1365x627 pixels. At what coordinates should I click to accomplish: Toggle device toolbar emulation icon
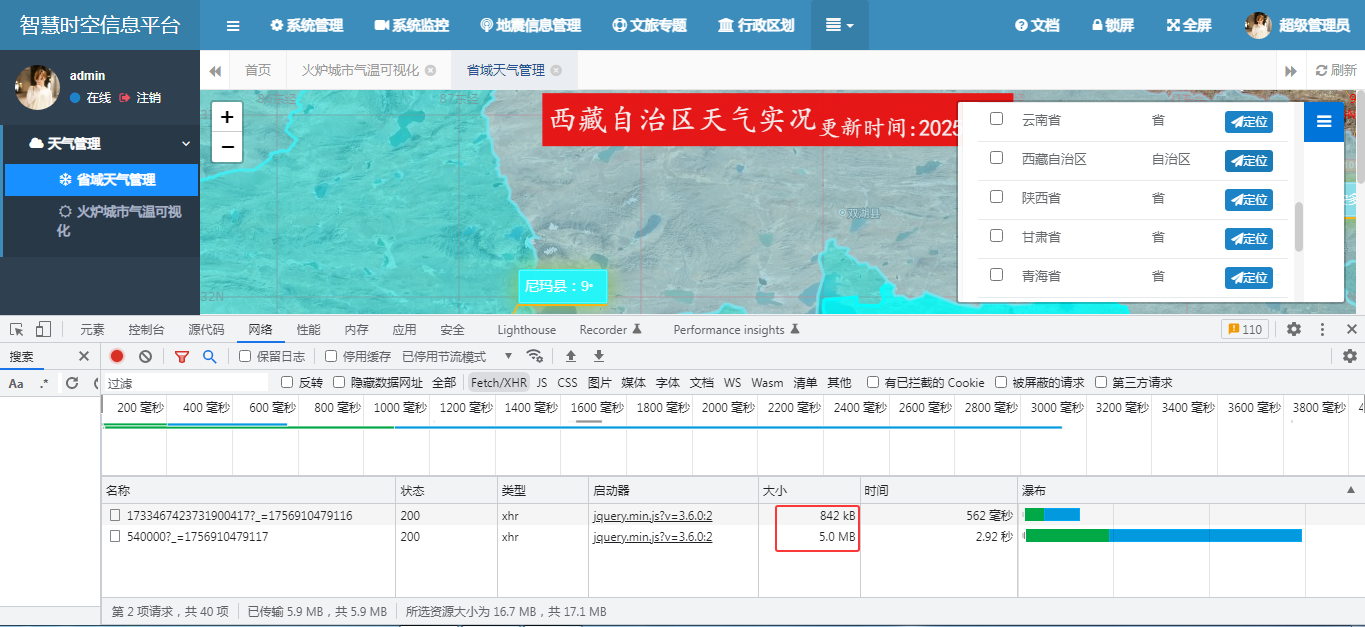(x=43, y=329)
